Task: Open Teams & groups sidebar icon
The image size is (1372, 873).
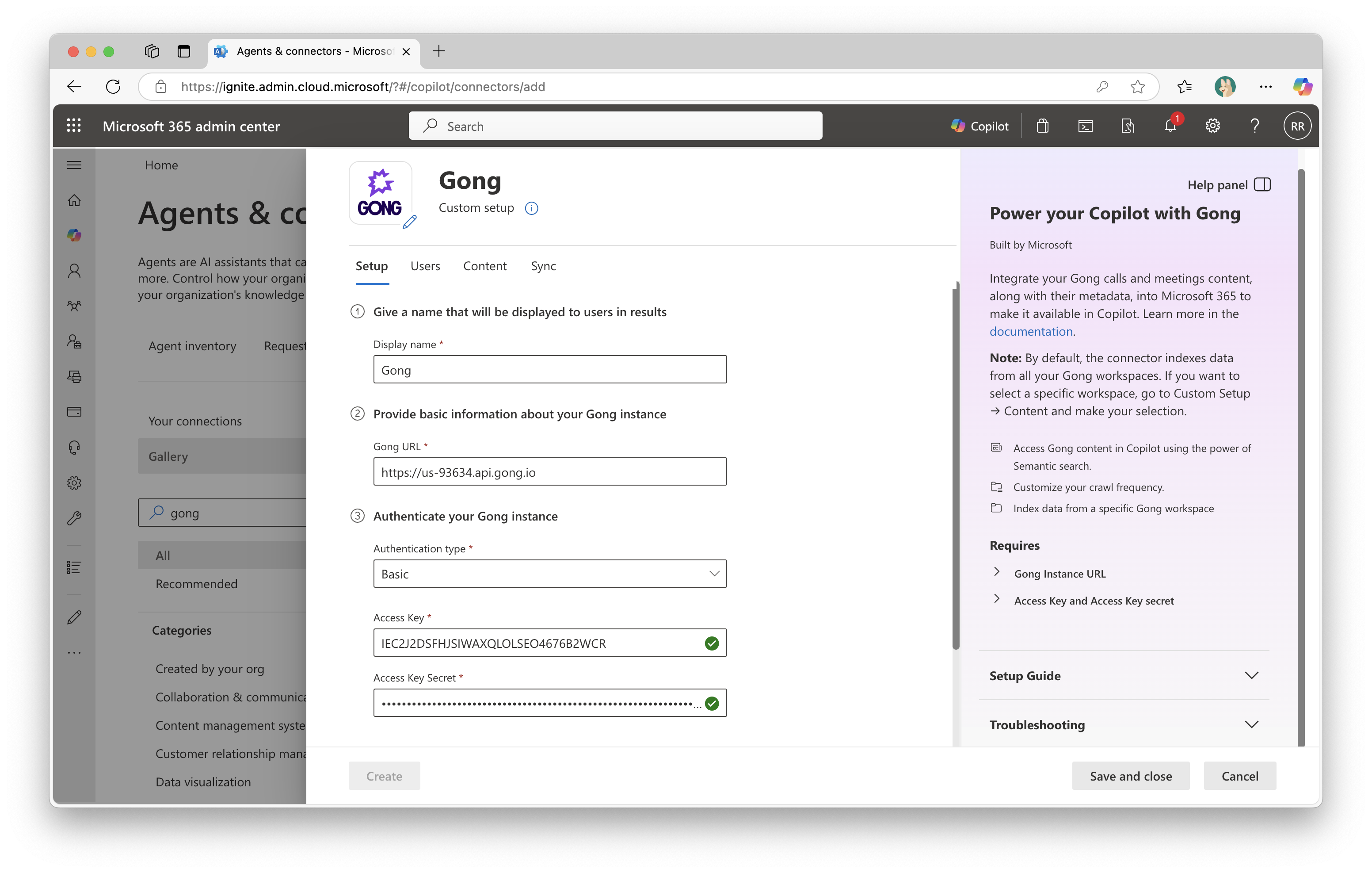Action: pos(74,306)
